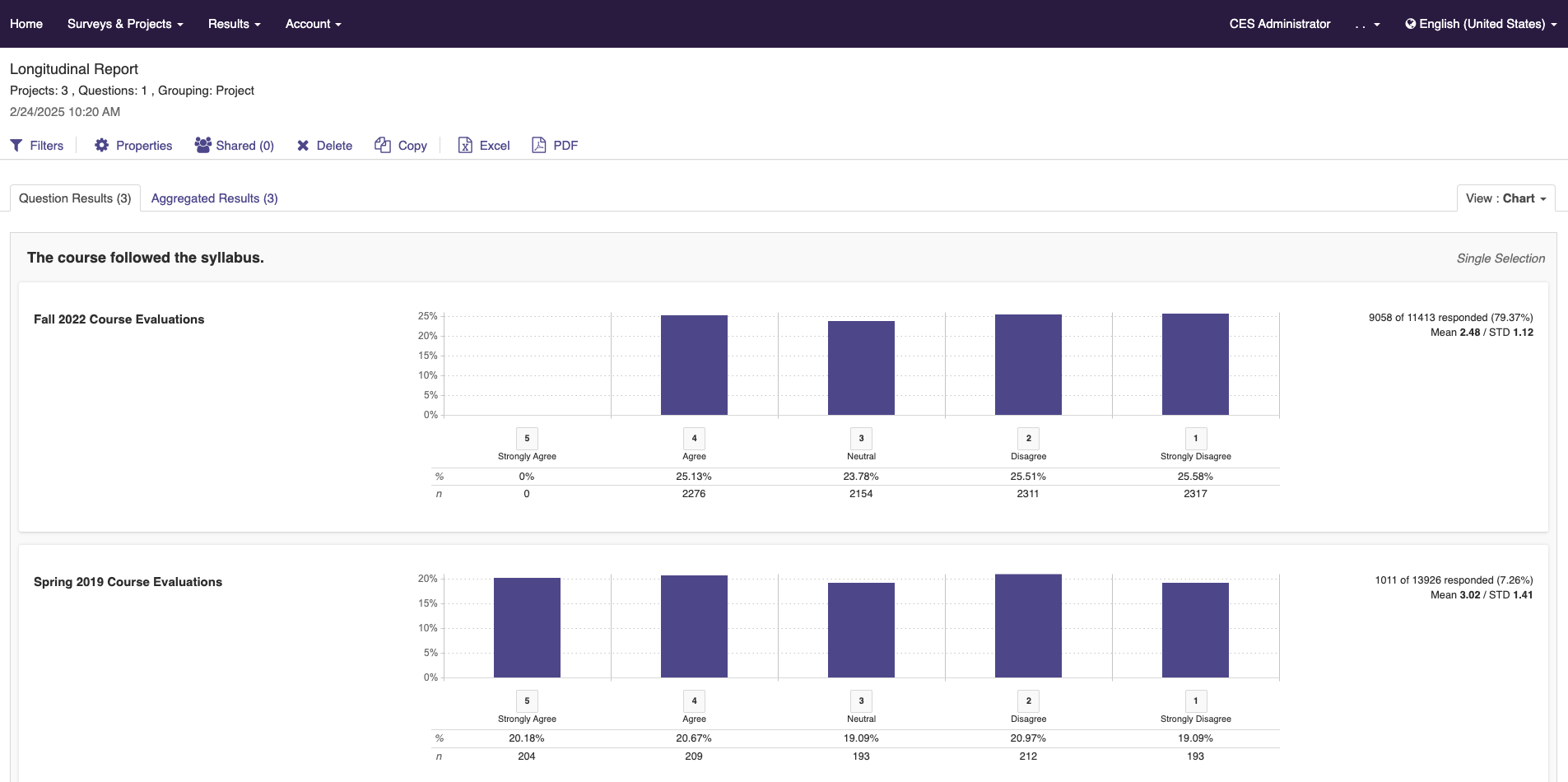The image size is (1568, 782).
Task: Open the Results dropdown menu
Action: point(234,24)
